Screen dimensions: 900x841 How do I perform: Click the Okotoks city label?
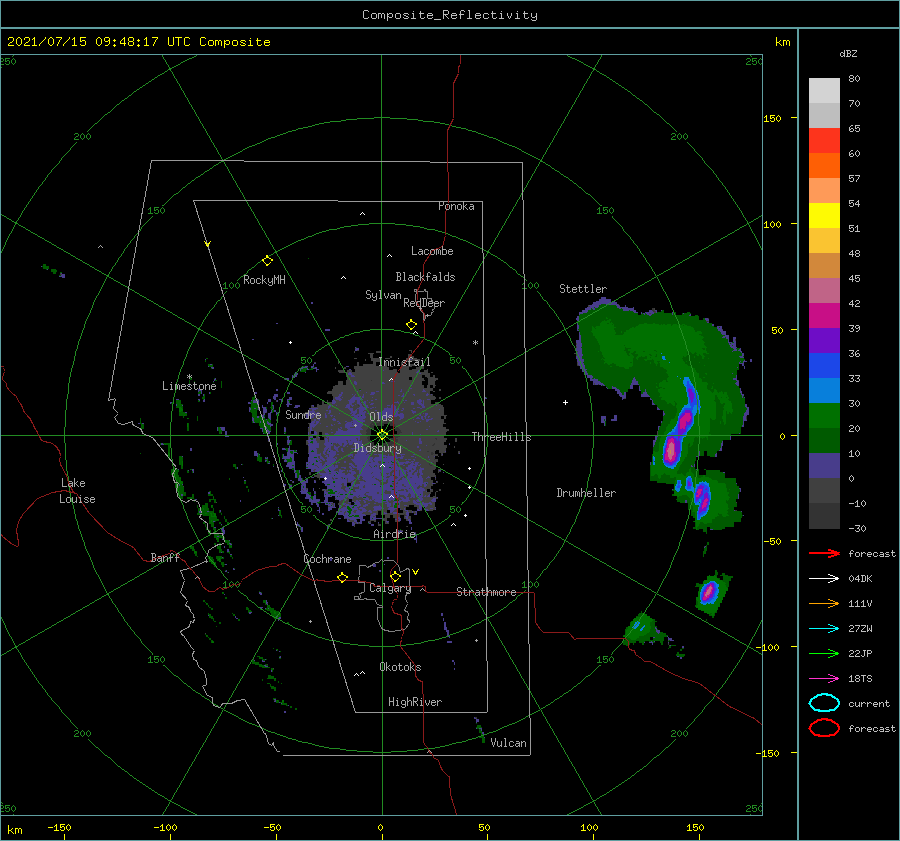tap(400, 667)
